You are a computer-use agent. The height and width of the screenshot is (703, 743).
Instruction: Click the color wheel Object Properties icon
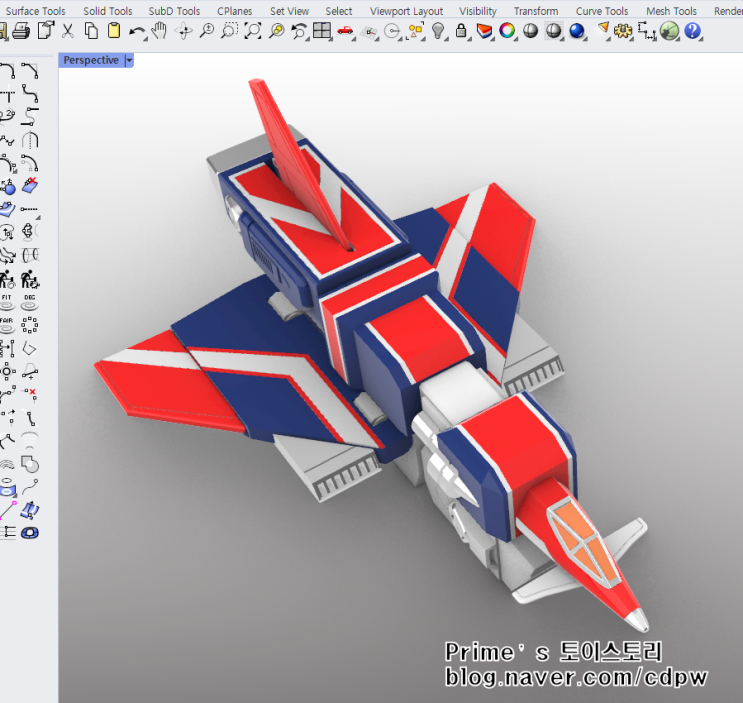[x=507, y=31]
